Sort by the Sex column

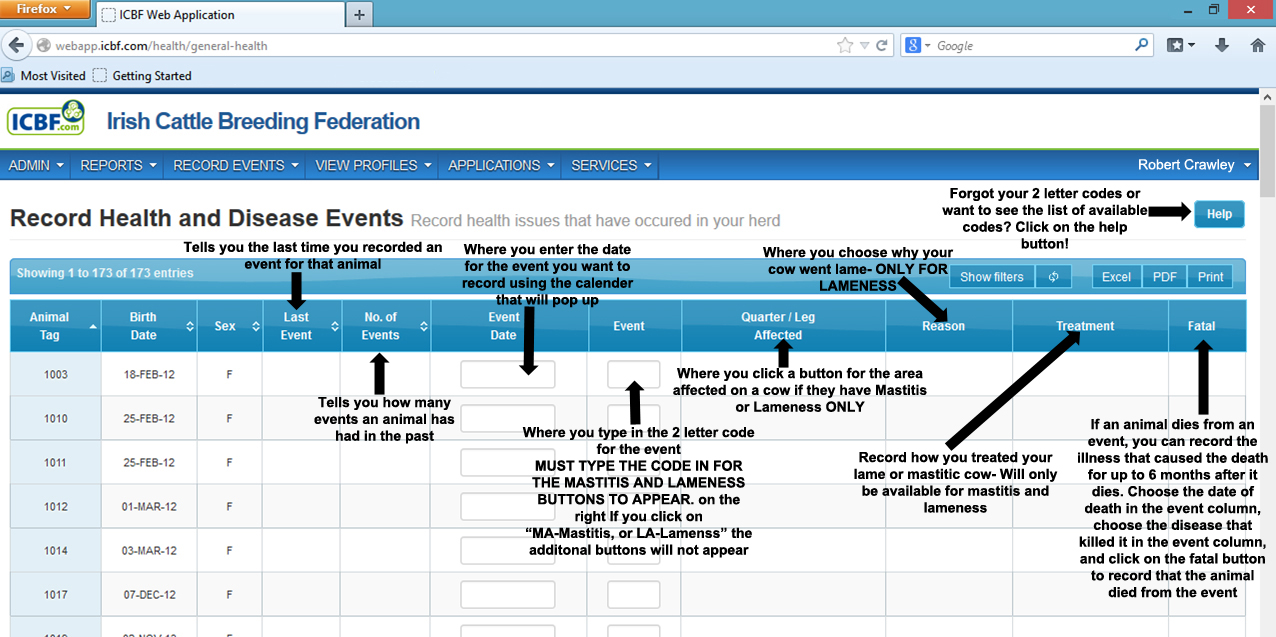(230, 326)
